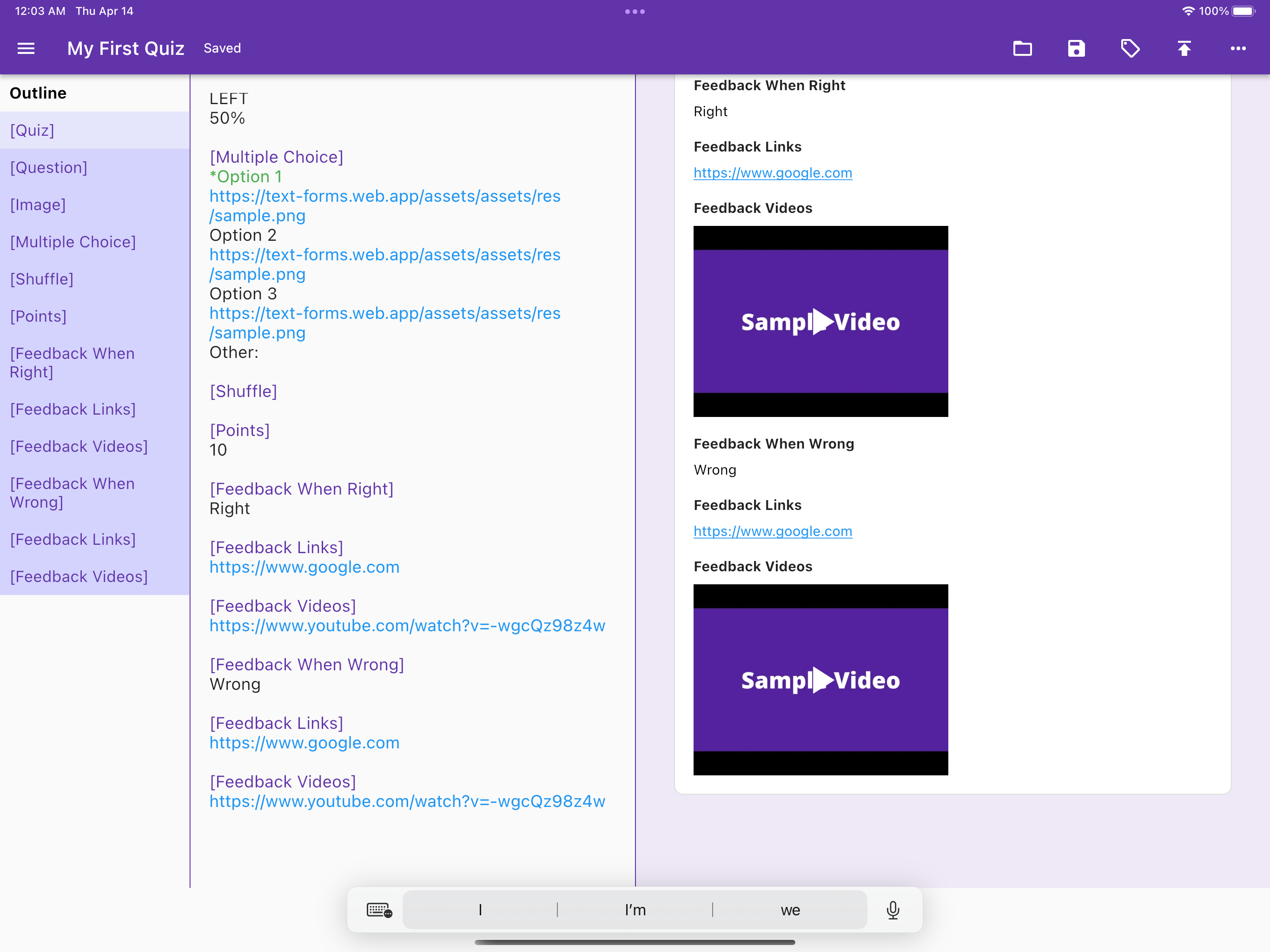This screenshot has width=1270, height=952.
Task: Choose the keyboard suggestion "I'm"
Action: point(635,910)
